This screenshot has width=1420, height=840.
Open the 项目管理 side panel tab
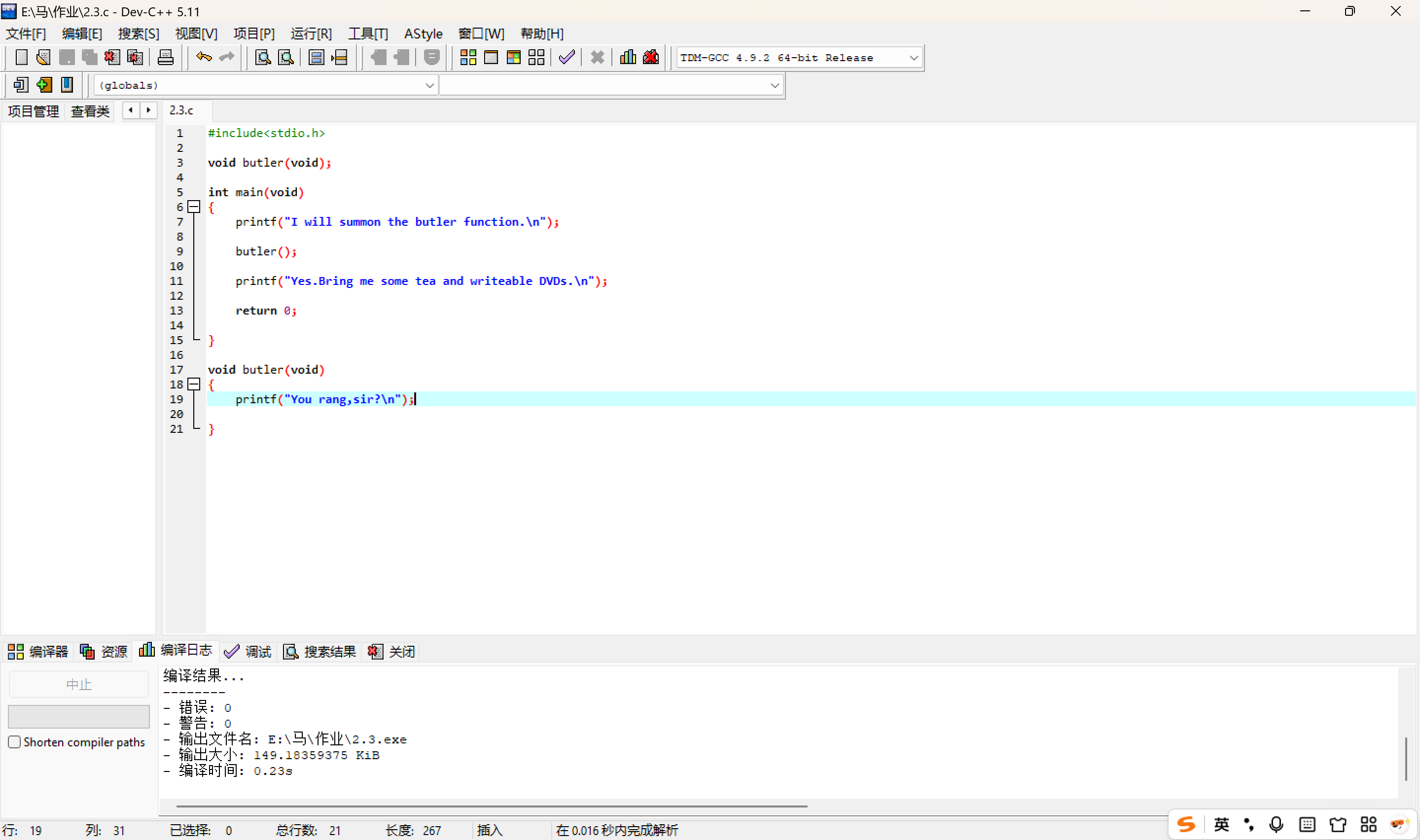click(x=34, y=111)
